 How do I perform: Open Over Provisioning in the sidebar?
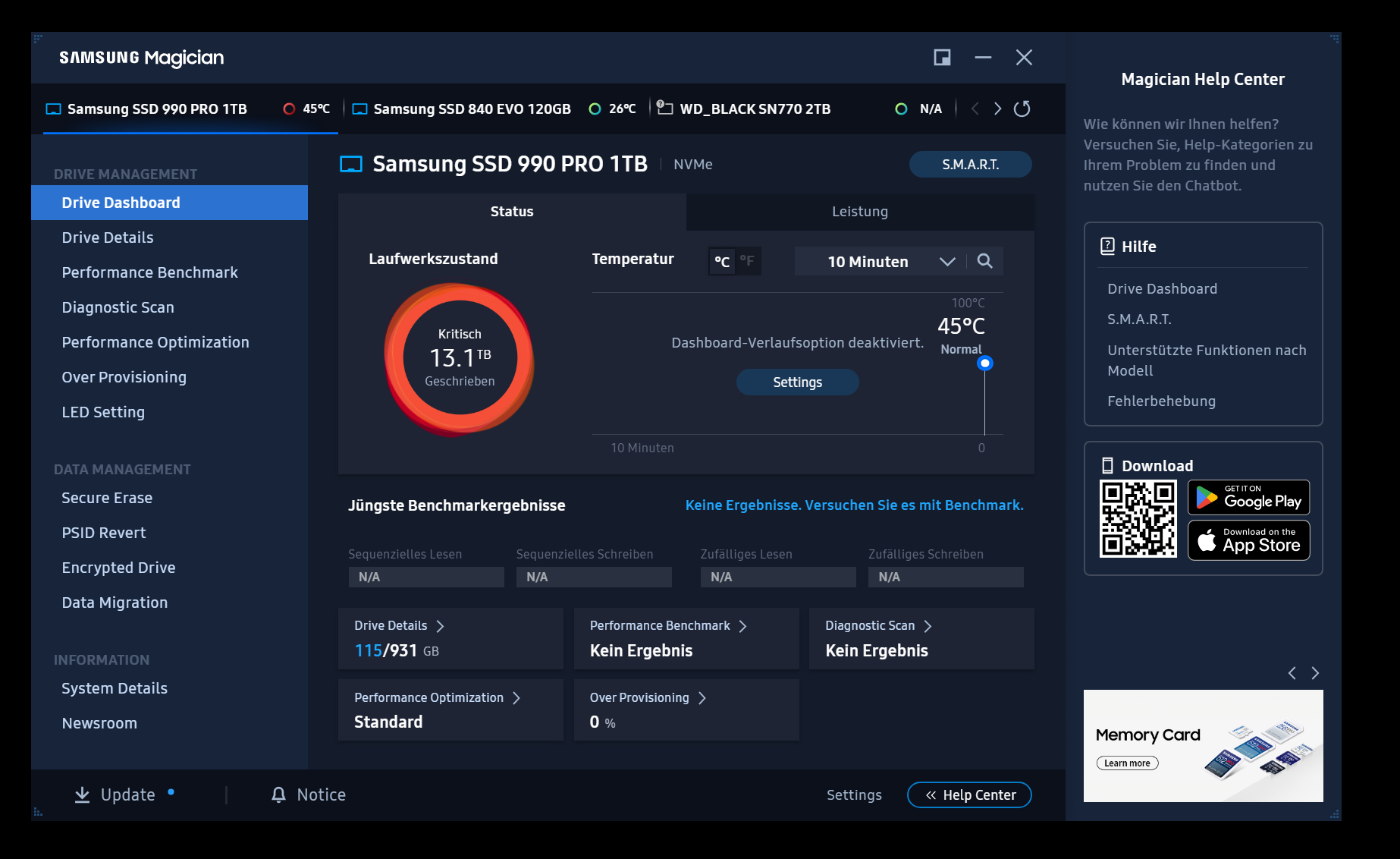coord(169,377)
